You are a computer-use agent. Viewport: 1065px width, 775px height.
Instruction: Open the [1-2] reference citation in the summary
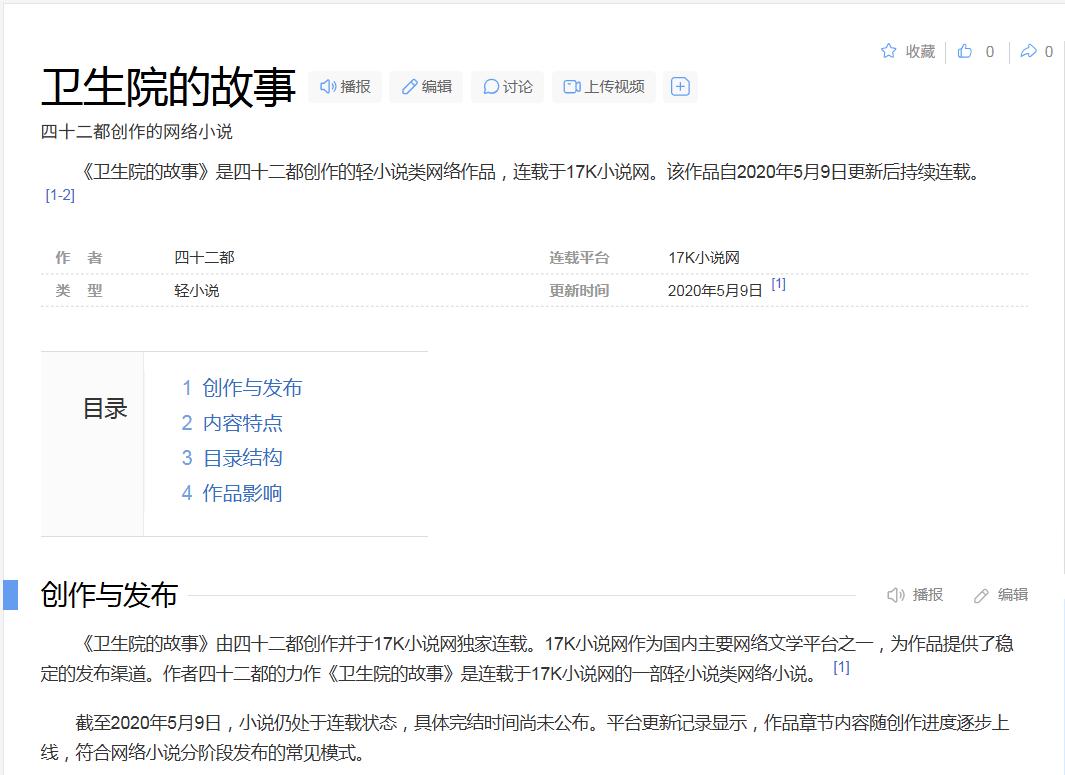pyautogui.click(x=60, y=195)
